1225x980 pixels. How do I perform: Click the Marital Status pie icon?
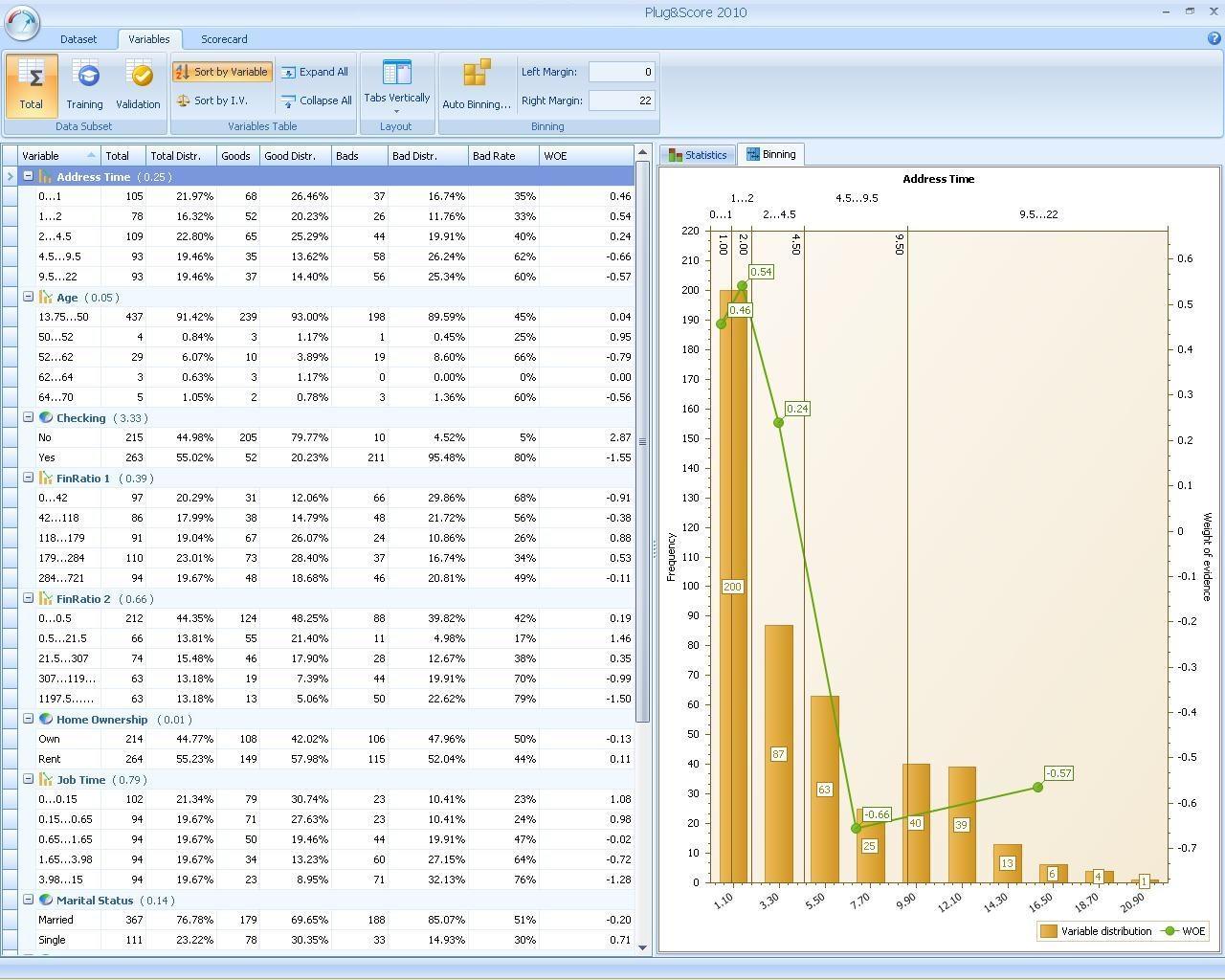45,900
